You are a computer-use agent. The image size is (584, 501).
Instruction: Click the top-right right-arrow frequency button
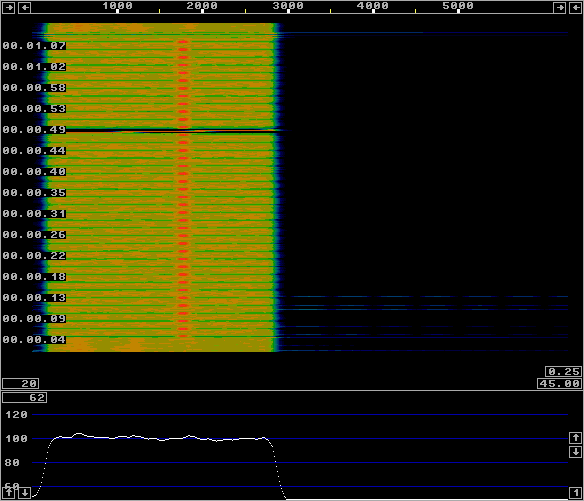[x=559, y=7]
